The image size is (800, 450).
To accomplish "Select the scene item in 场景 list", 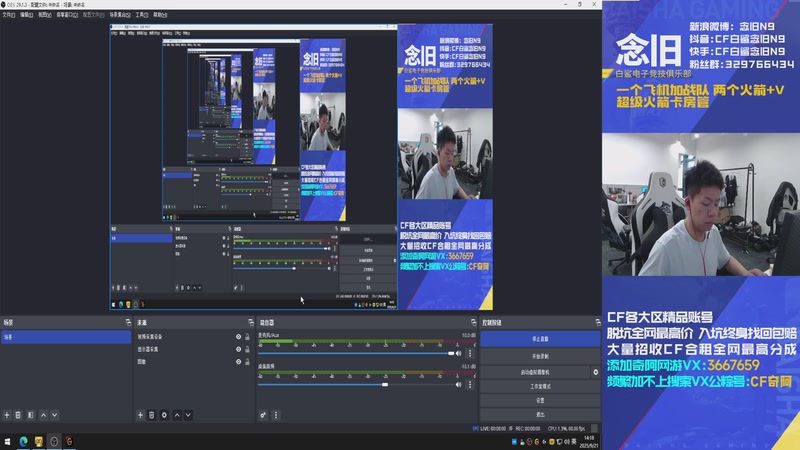I will coord(66,337).
